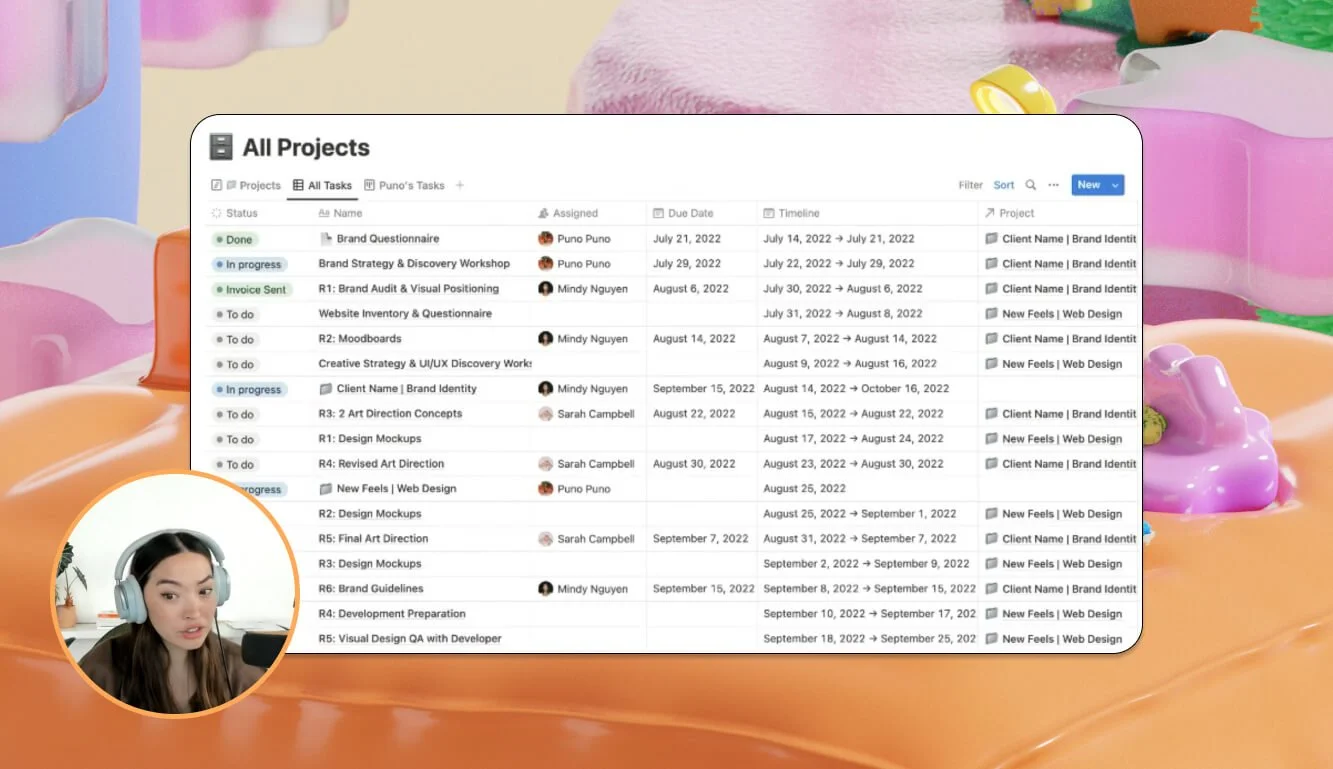Viewport: 1333px width, 769px height.
Task: Open the three-dots view options menu
Action: pos(1053,185)
